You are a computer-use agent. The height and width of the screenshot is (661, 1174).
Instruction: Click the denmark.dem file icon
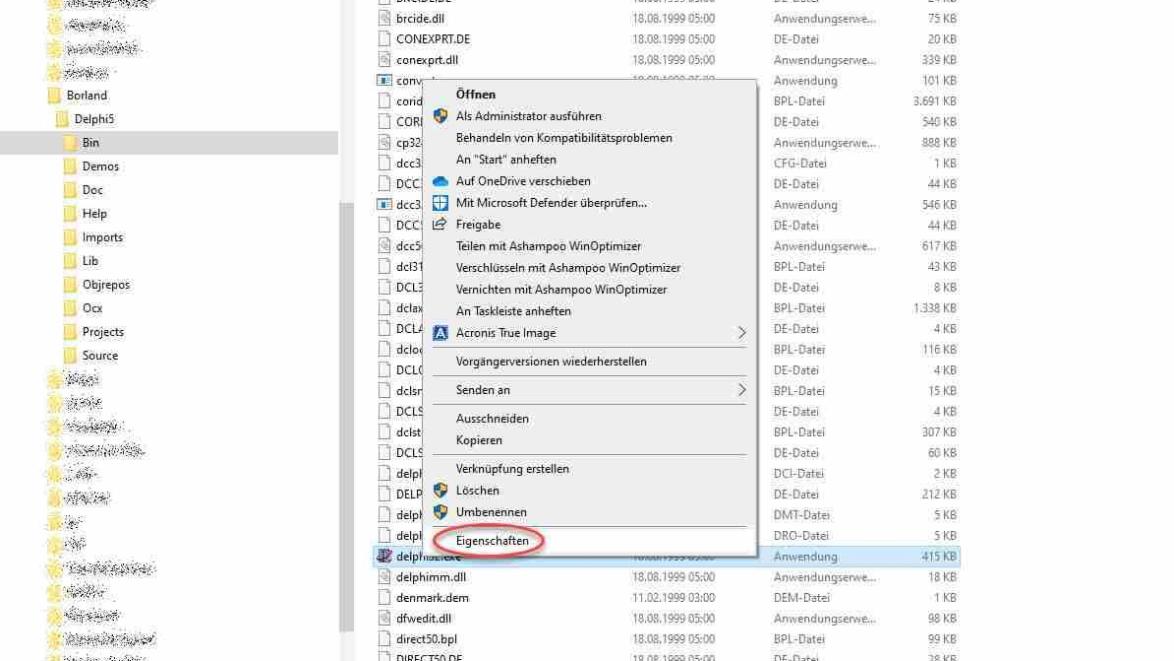384,598
